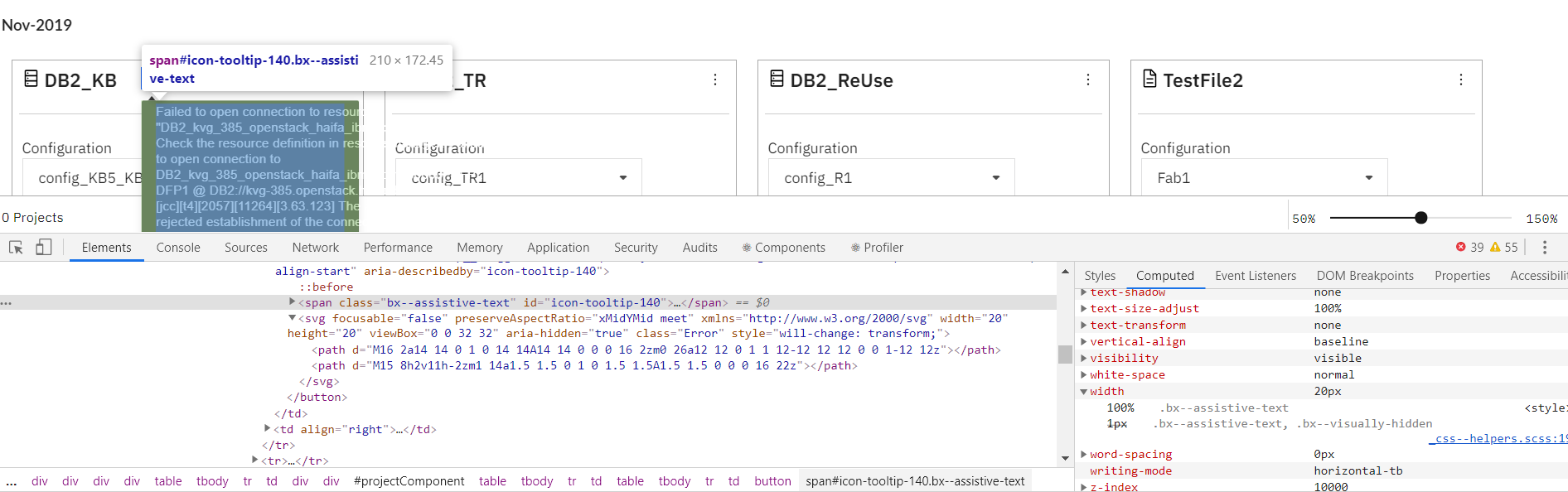Switch to the Elements tab

106,247
